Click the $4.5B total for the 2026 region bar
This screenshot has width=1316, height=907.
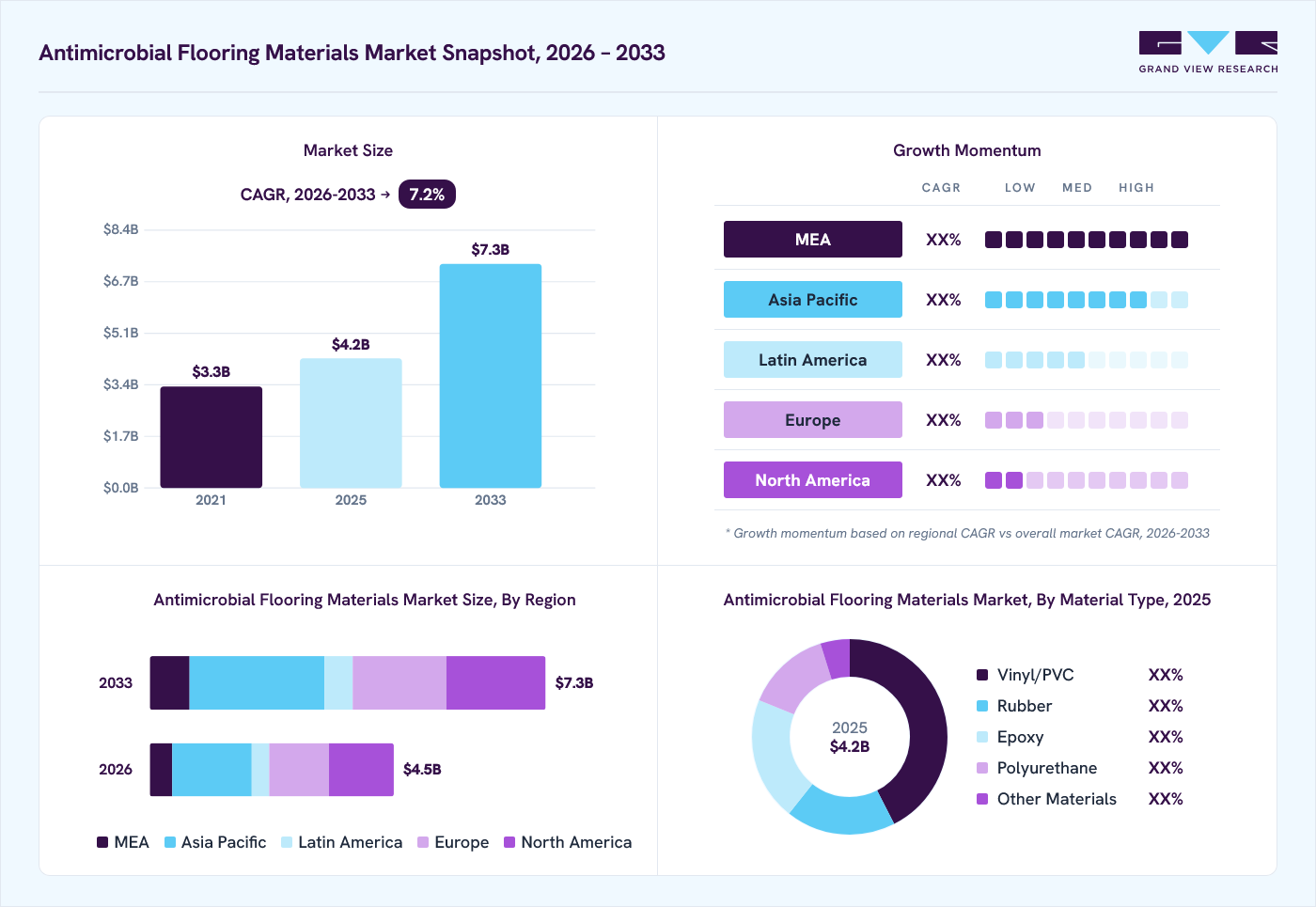422,770
